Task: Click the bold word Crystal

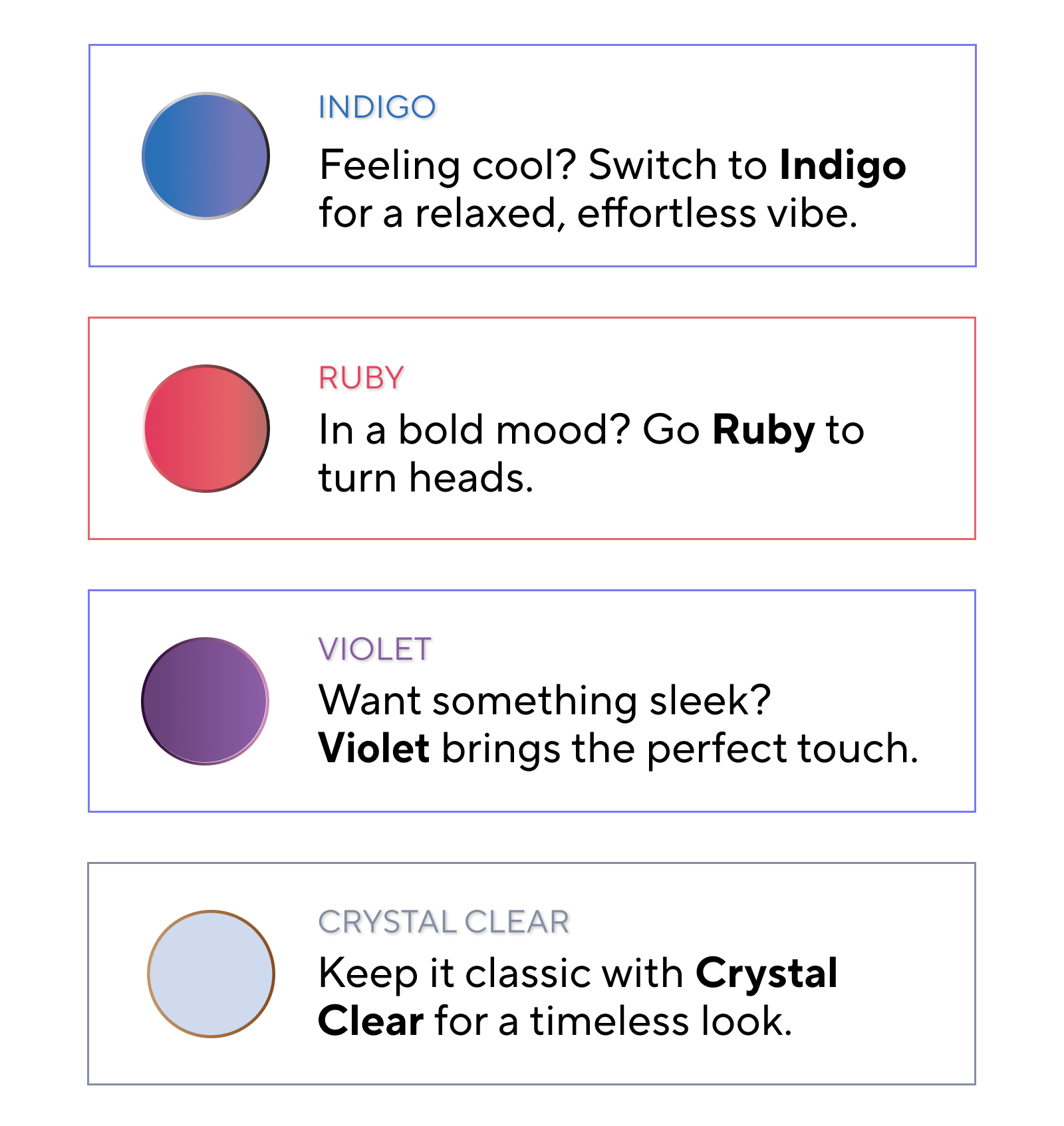Action: coord(767,973)
